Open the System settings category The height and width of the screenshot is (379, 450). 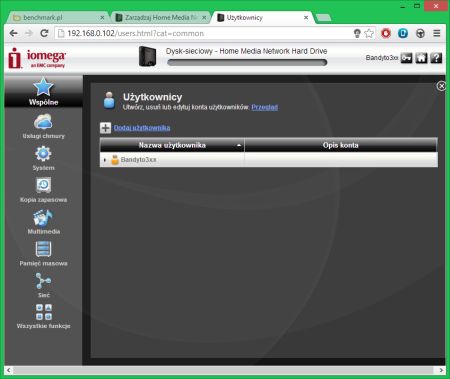(43, 158)
